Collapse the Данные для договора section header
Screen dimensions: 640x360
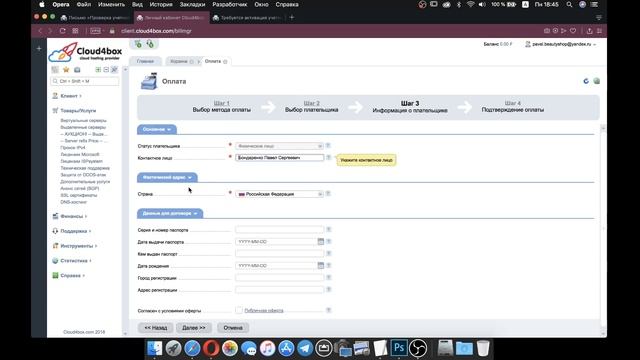(x=170, y=213)
